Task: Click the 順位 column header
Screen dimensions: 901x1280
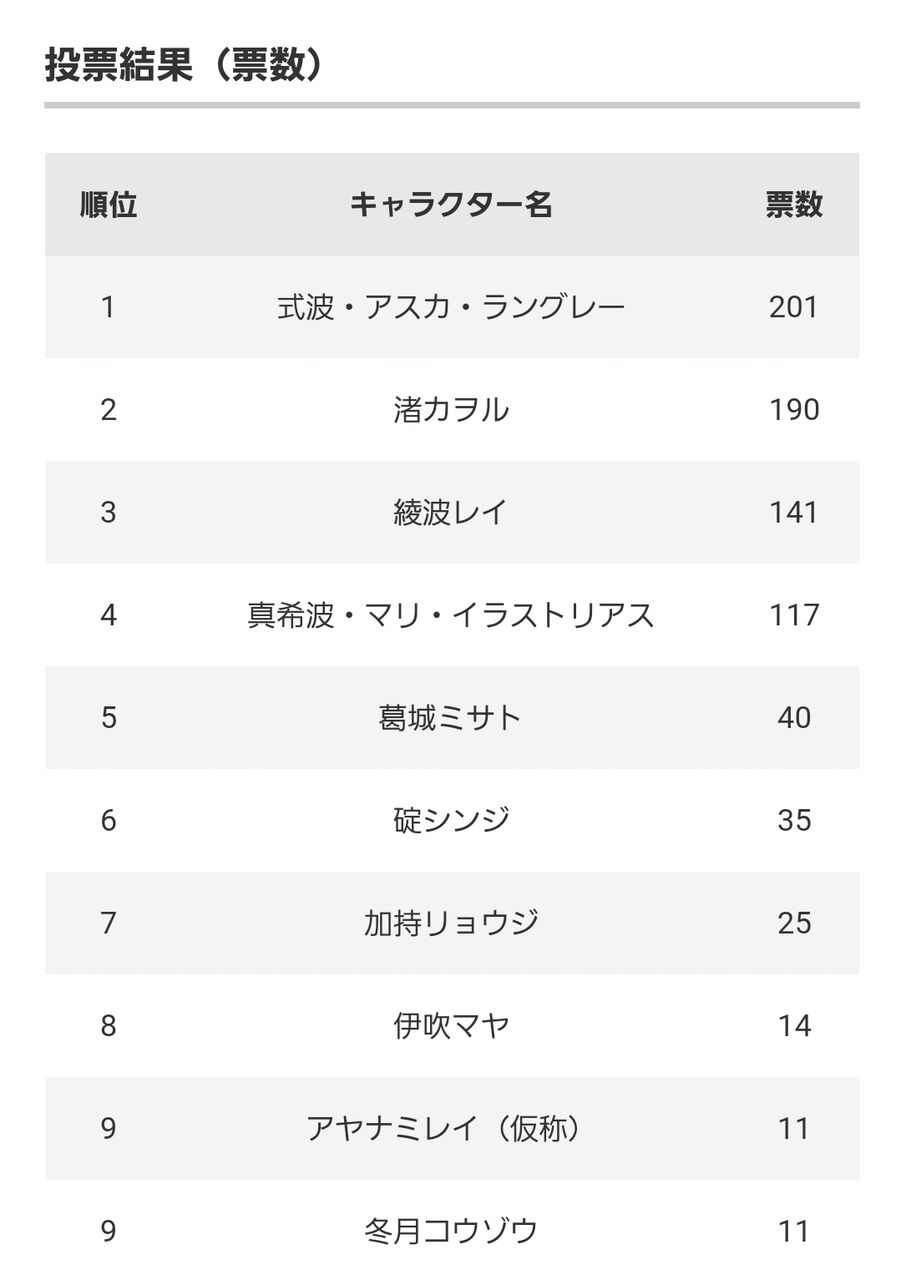Action: click(x=108, y=205)
